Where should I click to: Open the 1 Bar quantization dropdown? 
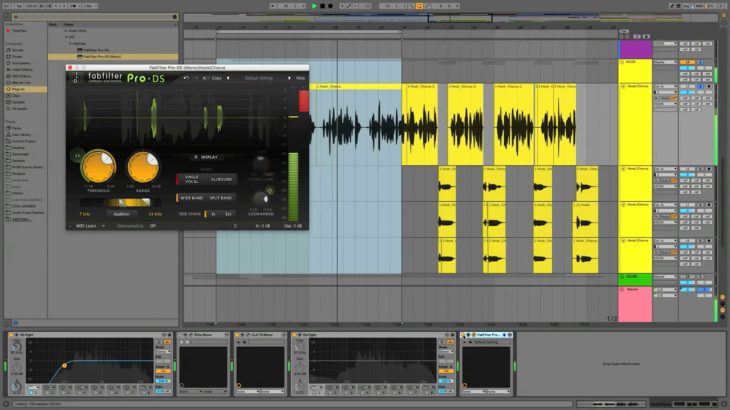[90, 6]
